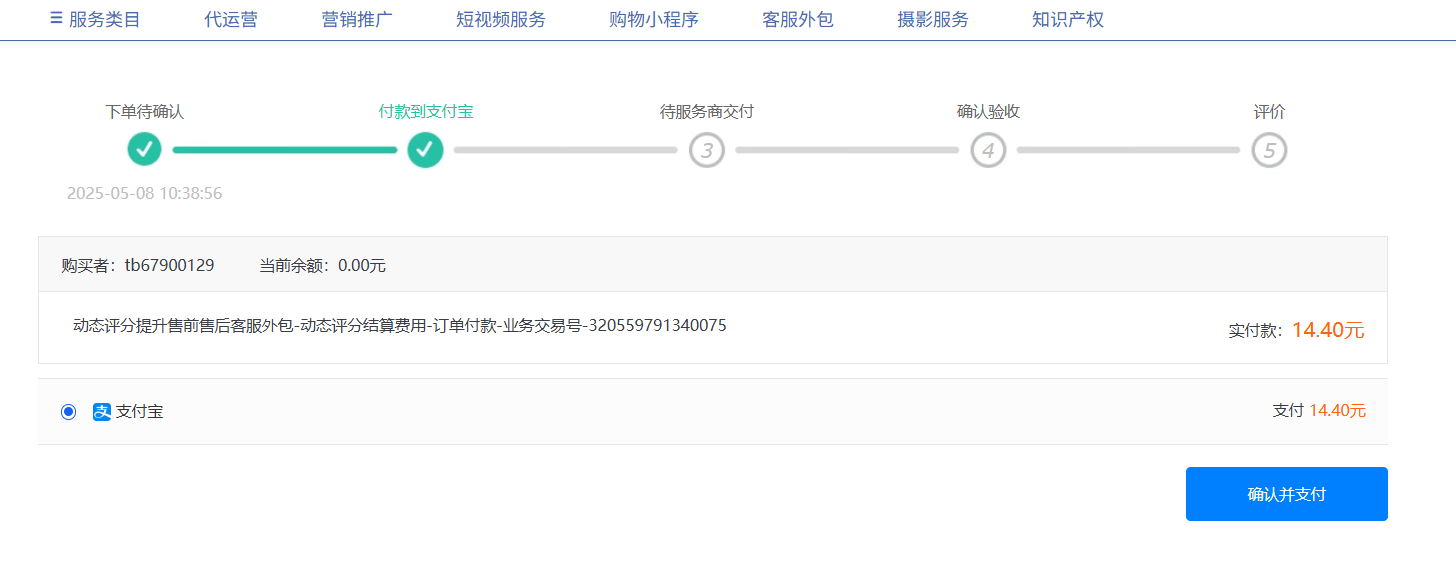Screen dimensions: 1456x566
Task: Select the 支付宝 payment radio button
Action: (x=68, y=412)
